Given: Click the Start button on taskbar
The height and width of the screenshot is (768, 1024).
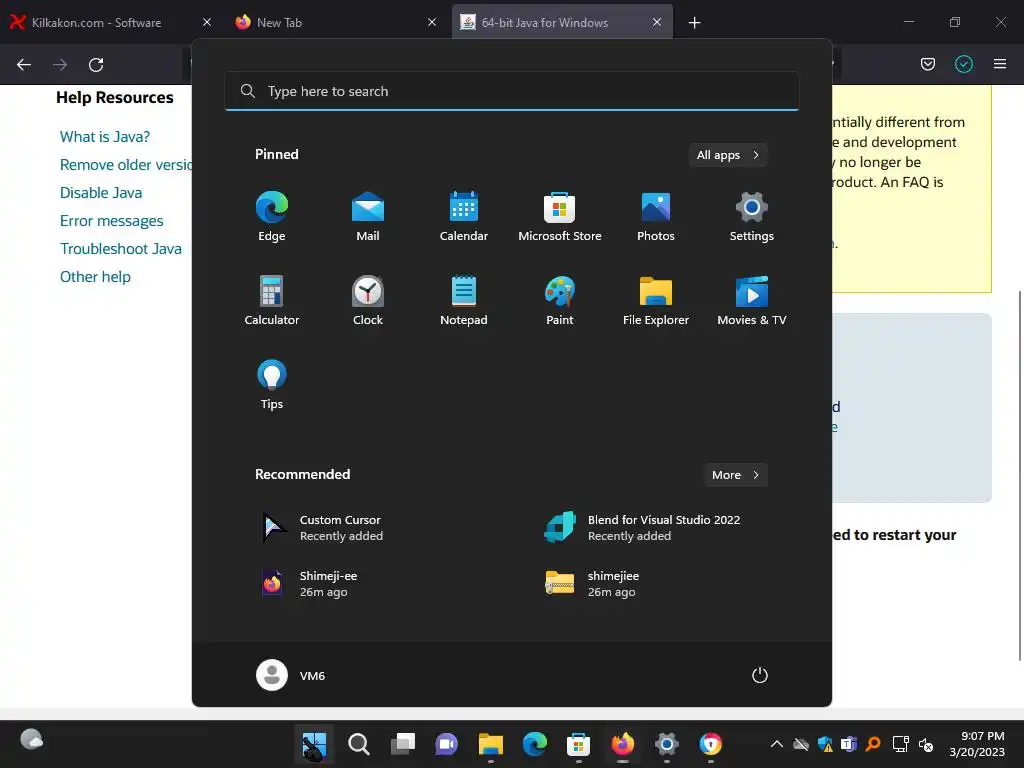Looking at the screenshot, I should 314,744.
